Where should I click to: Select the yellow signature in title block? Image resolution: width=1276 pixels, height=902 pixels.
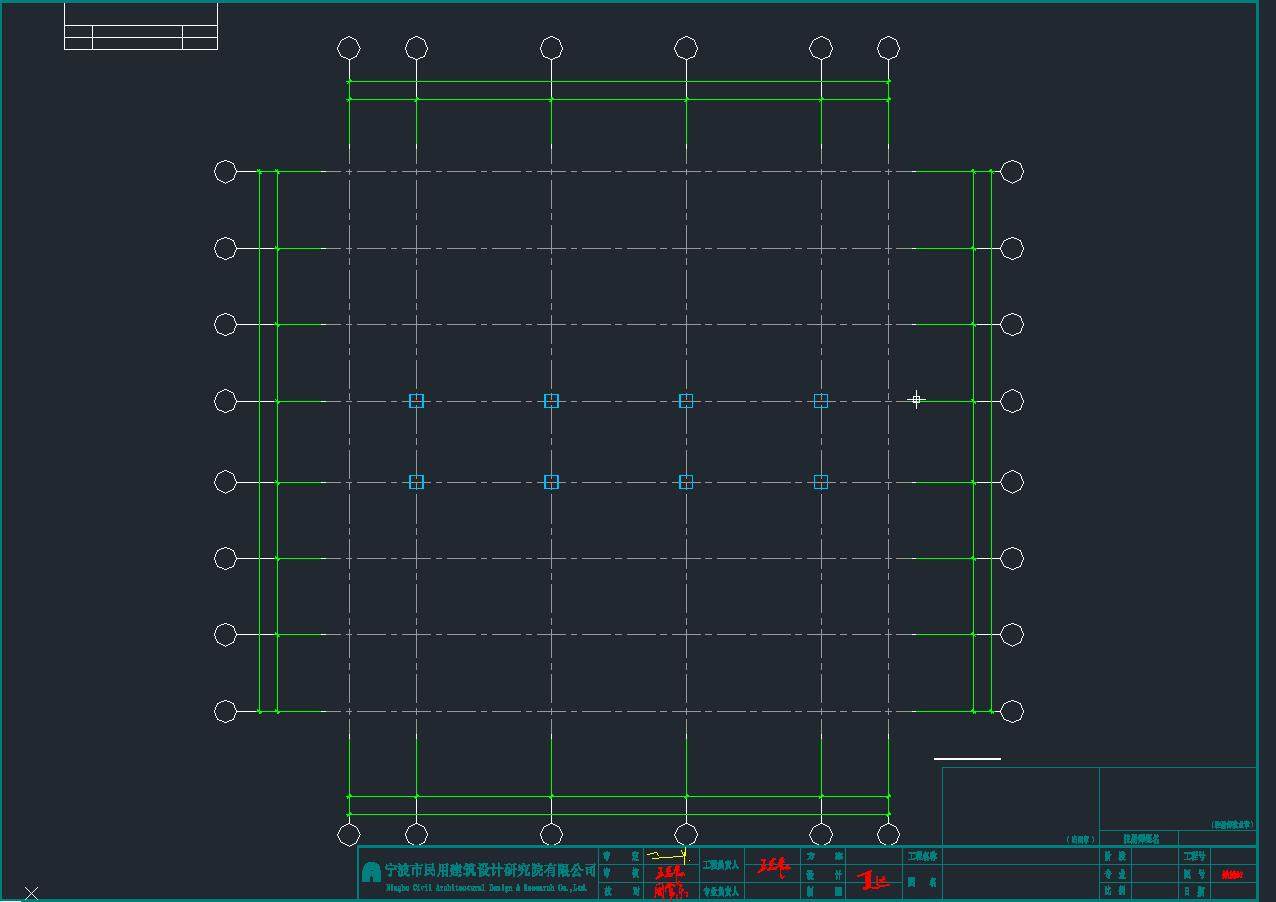(x=668, y=856)
